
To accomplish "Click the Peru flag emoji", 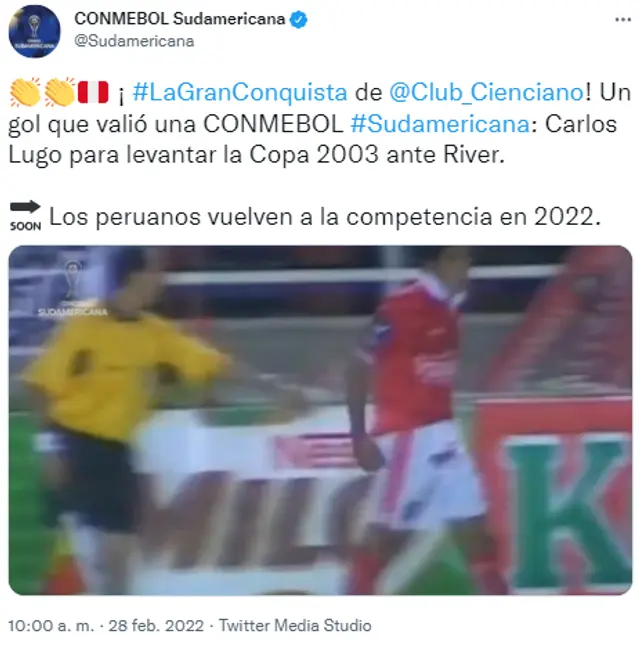I will [x=93, y=92].
